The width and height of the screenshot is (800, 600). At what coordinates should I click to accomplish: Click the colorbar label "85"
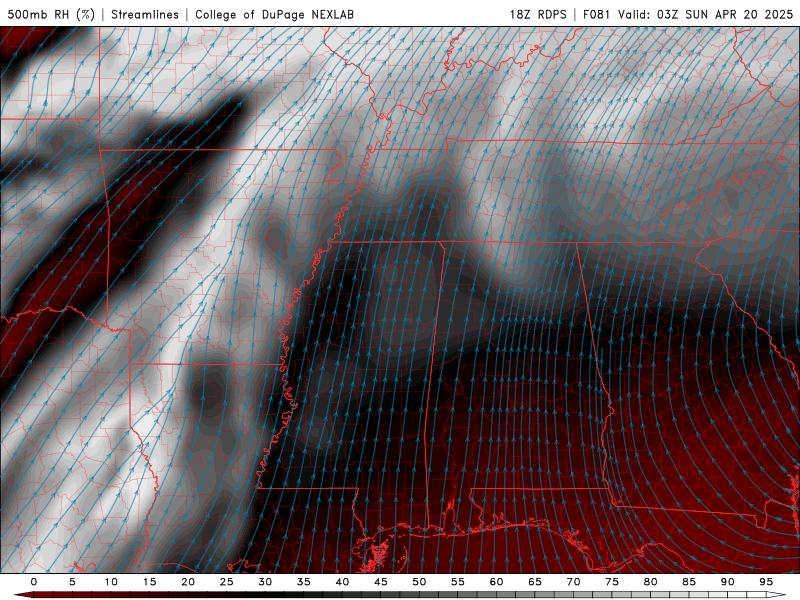click(689, 582)
